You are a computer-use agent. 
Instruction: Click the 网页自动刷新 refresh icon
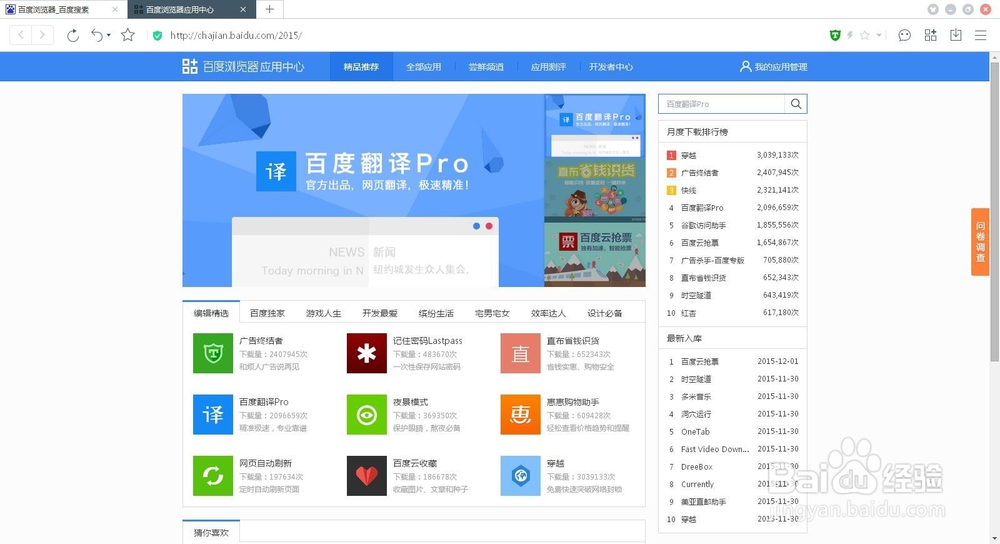[213, 475]
